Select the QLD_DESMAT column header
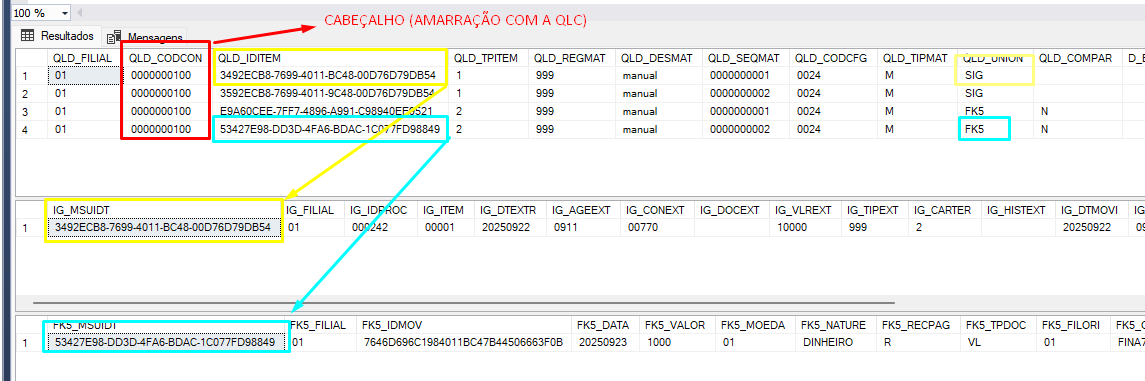Viewport: 1145px width, 381px height. (x=659, y=58)
